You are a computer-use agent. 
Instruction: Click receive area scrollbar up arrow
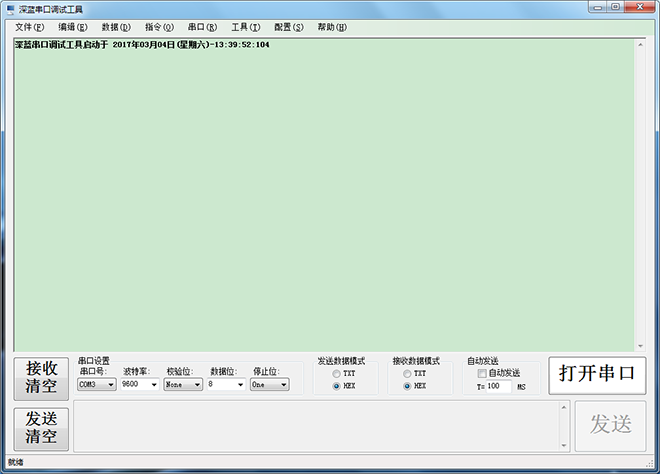[x=640, y=45]
